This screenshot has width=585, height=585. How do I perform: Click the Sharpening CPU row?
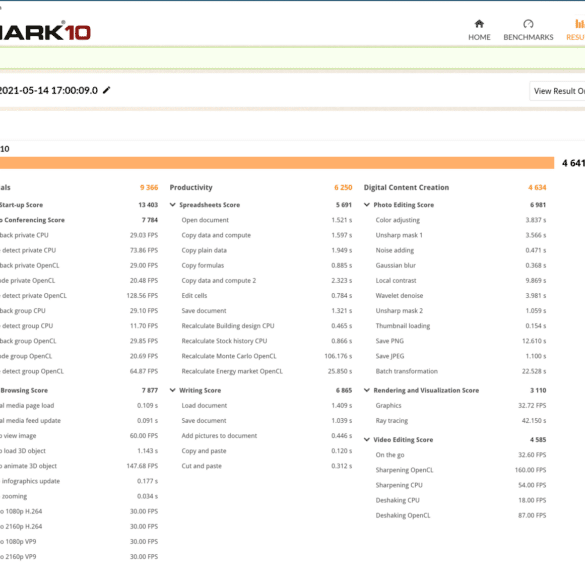(461, 485)
